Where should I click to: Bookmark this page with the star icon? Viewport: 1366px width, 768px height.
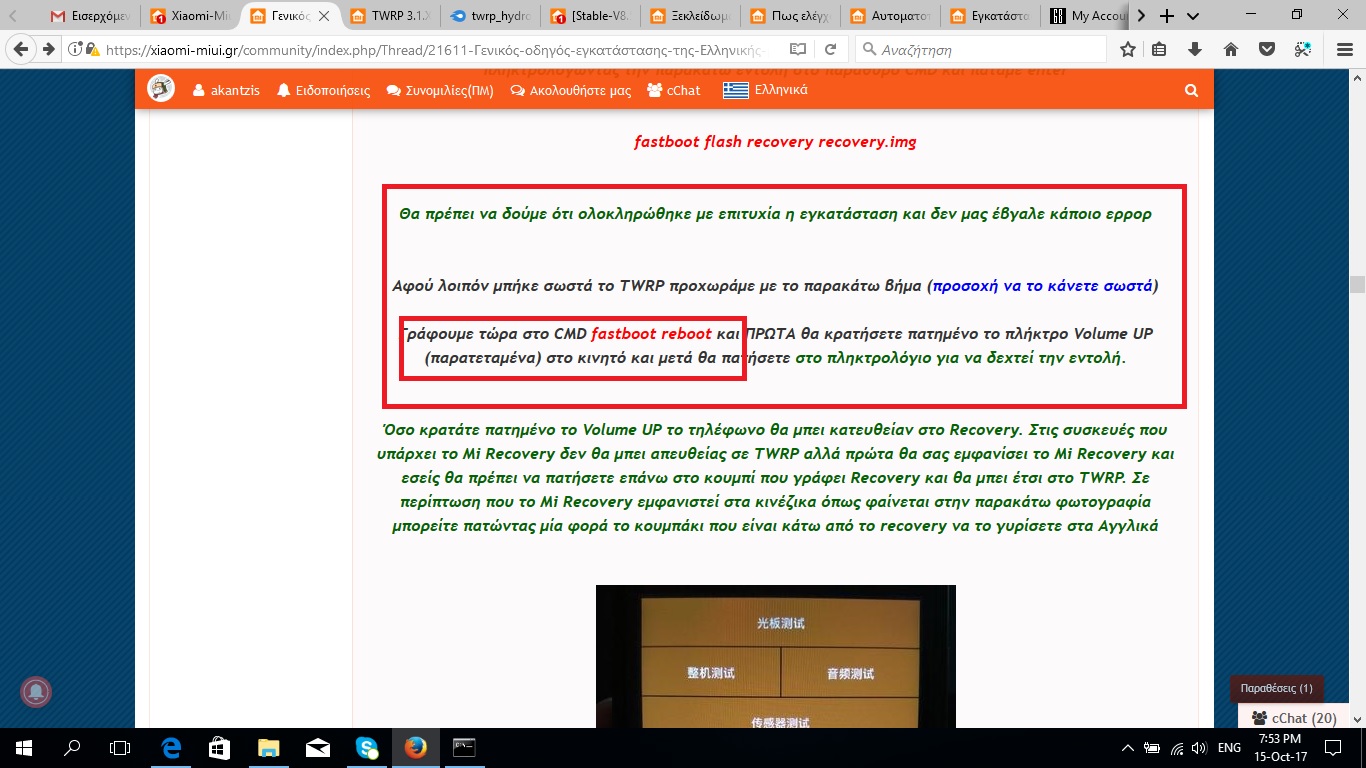click(1128, 49)
